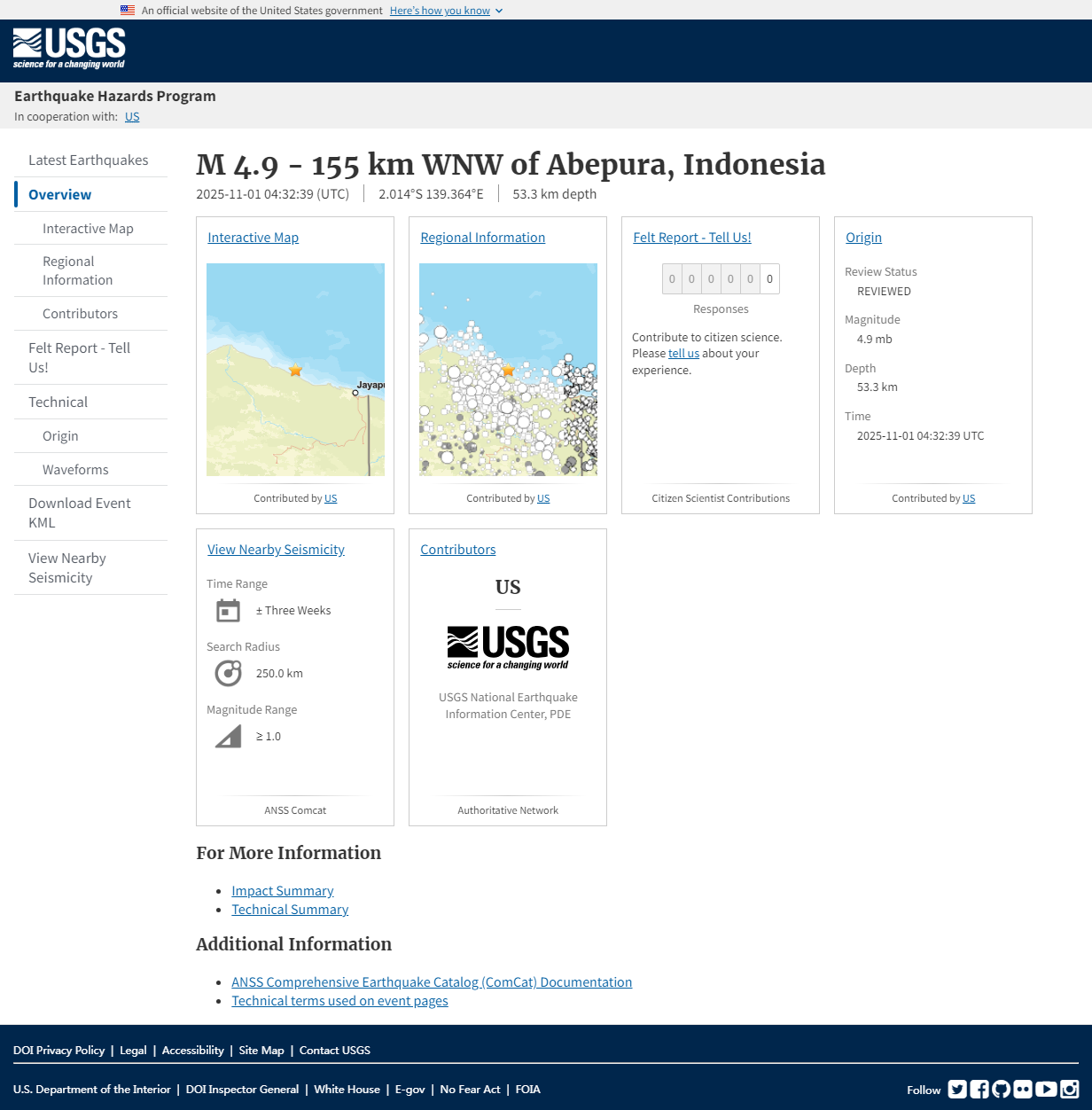Open Contact USGS in the footer
The image size is (1092, 1110).
tap(334, 1051)
